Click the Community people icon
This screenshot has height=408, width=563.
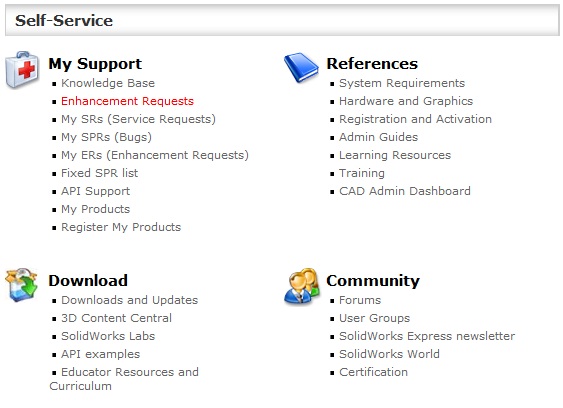(x=301, y=287)
